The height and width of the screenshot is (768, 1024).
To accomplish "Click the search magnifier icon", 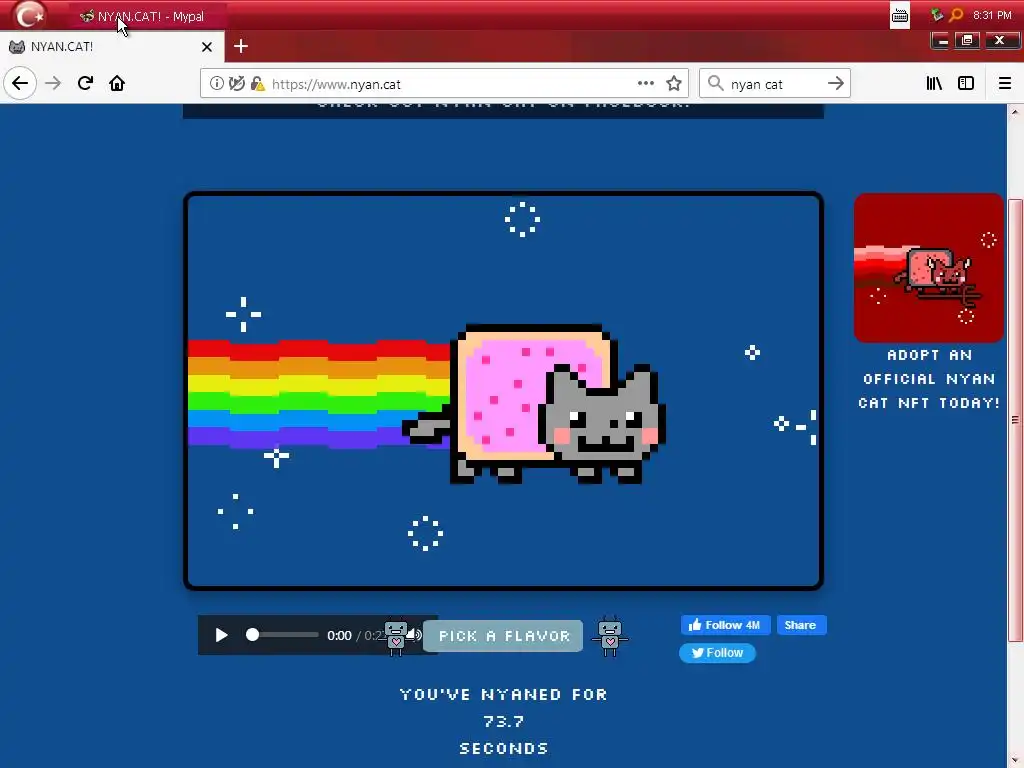I will [x=716, y=84].
